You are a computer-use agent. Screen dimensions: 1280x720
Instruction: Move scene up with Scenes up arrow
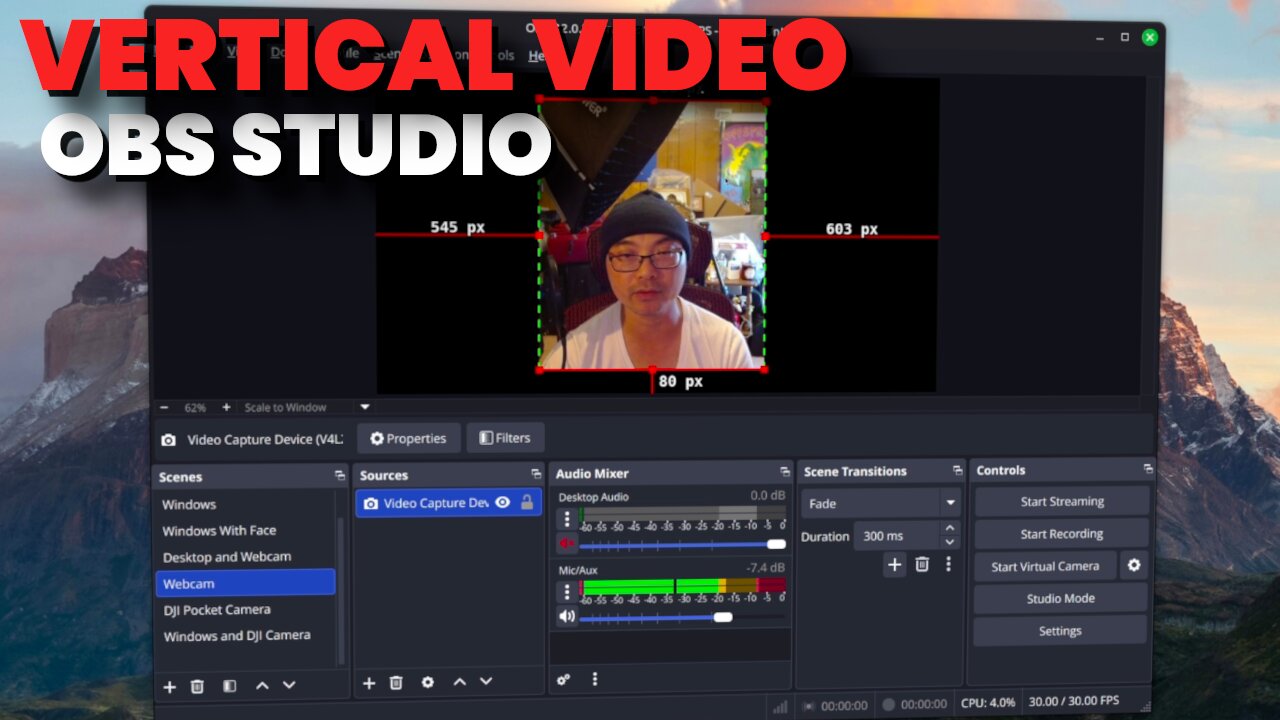(262, 685)
